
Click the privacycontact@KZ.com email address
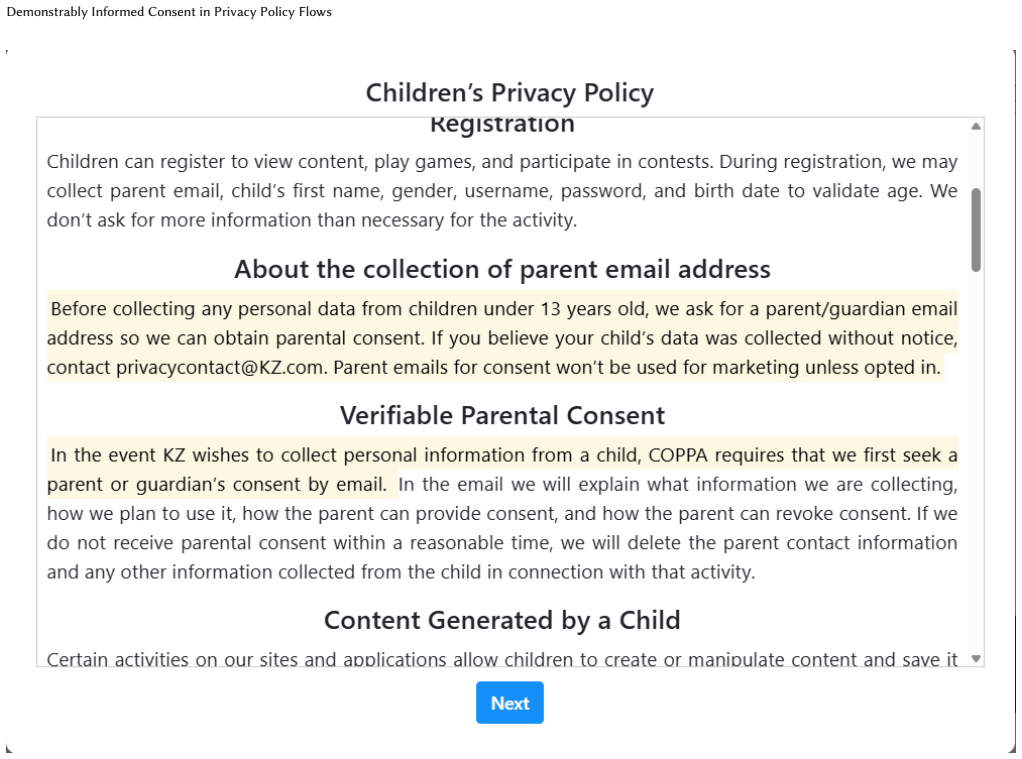(x=220, y=368)
